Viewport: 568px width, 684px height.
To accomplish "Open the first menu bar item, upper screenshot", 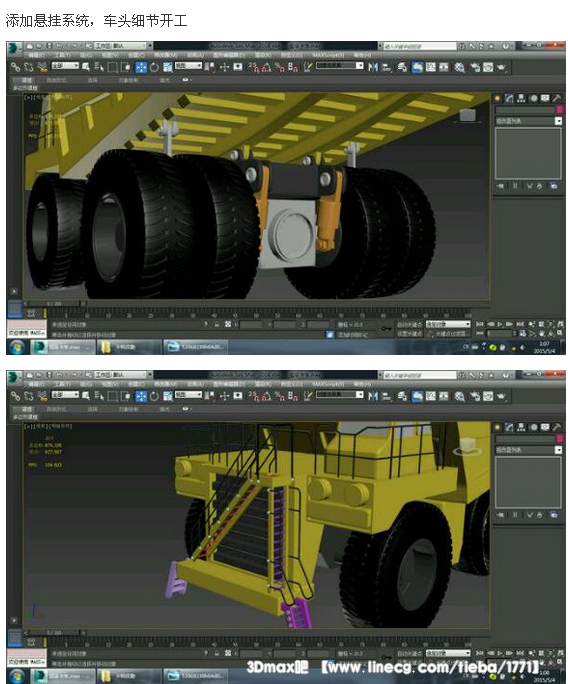I will pos(36,55).
